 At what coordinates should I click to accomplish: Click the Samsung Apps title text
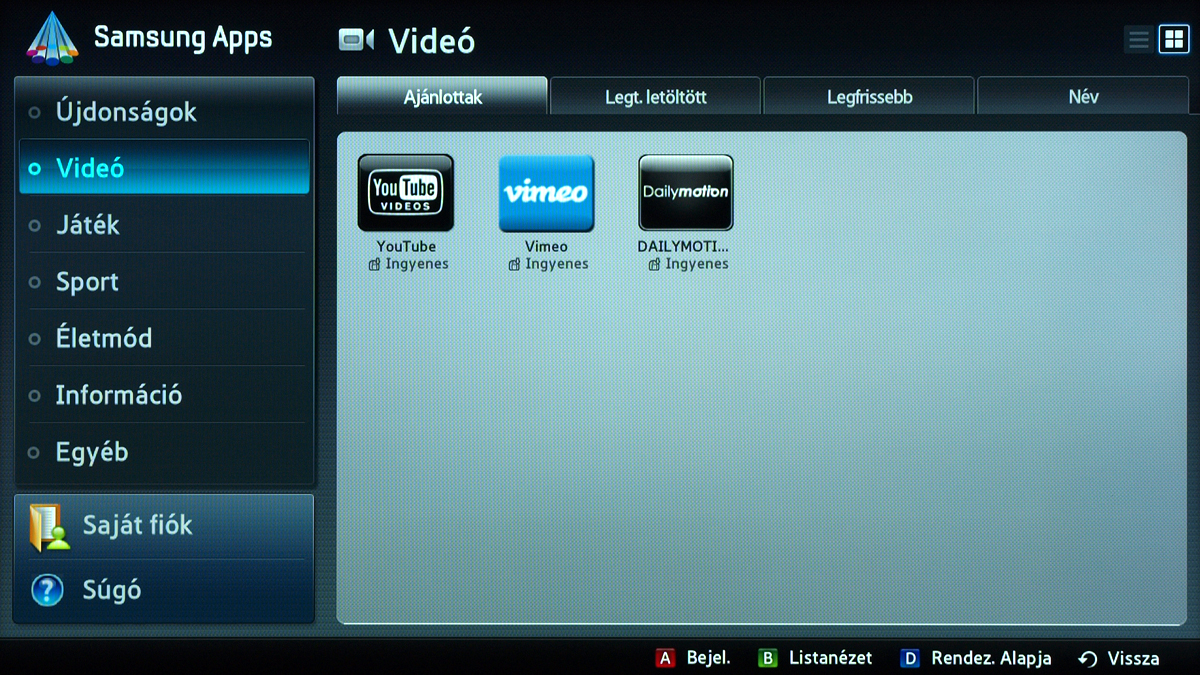(x=183, y=38)
